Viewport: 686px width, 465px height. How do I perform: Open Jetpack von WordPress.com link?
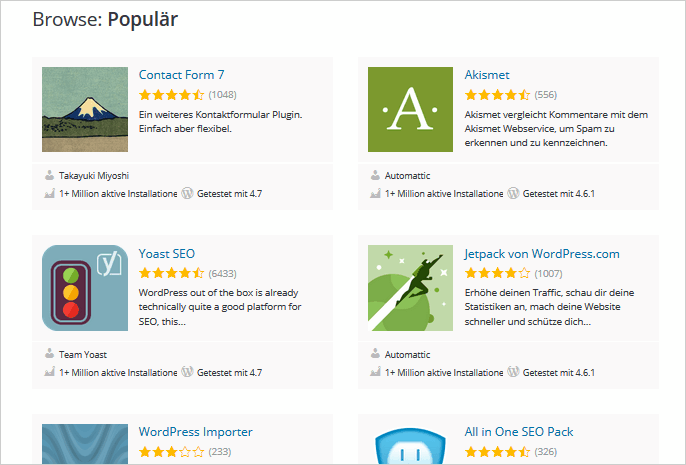point(542,254)
